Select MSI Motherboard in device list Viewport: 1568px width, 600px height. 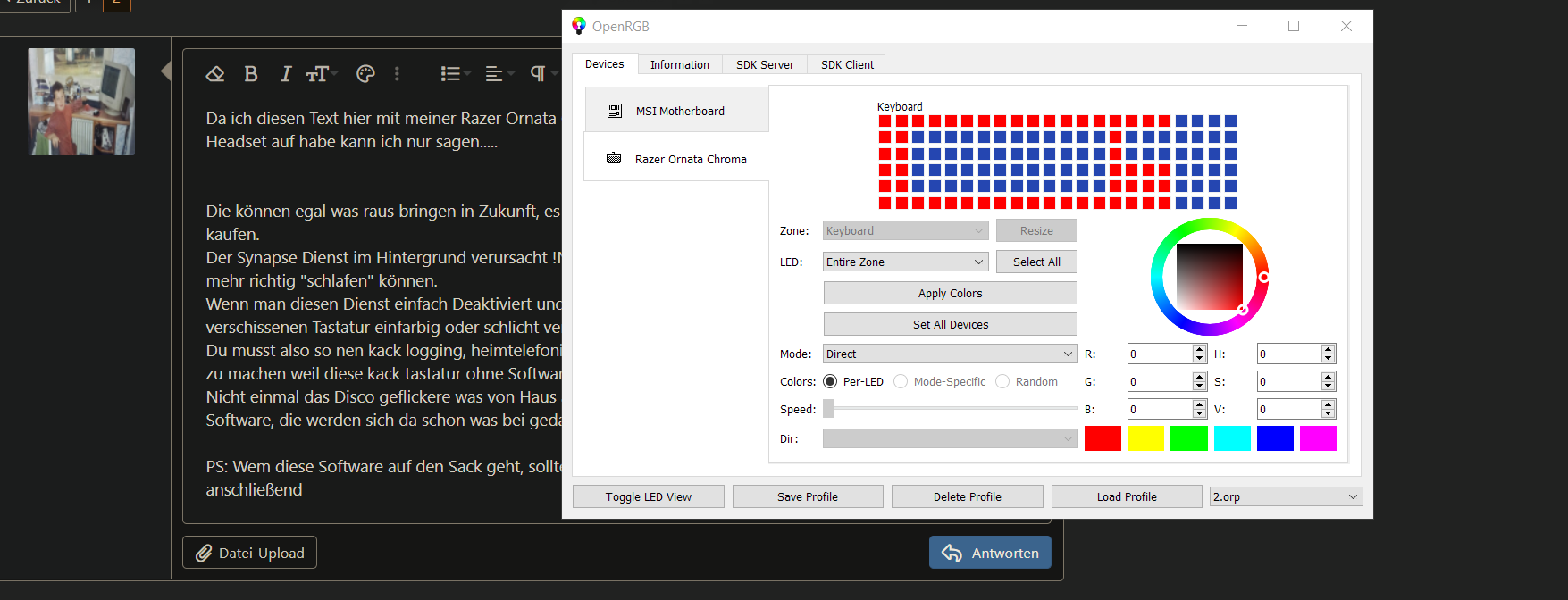coord(677,110)
